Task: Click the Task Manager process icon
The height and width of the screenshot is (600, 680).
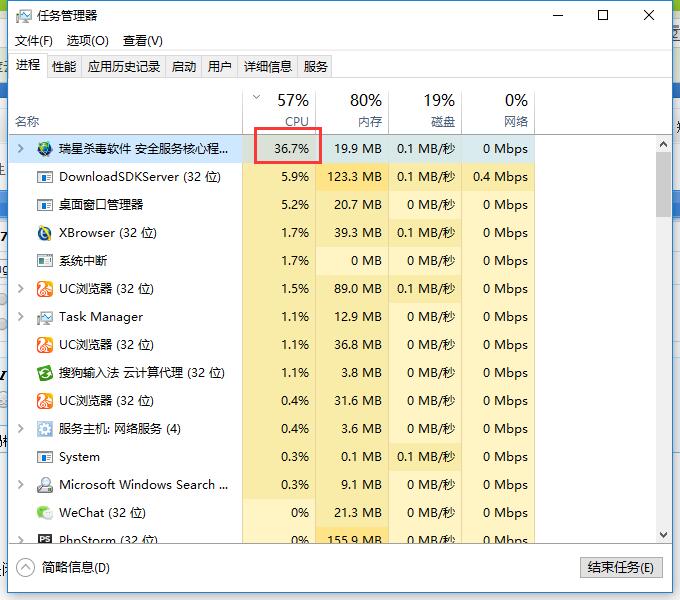Action: pos(45,317)
